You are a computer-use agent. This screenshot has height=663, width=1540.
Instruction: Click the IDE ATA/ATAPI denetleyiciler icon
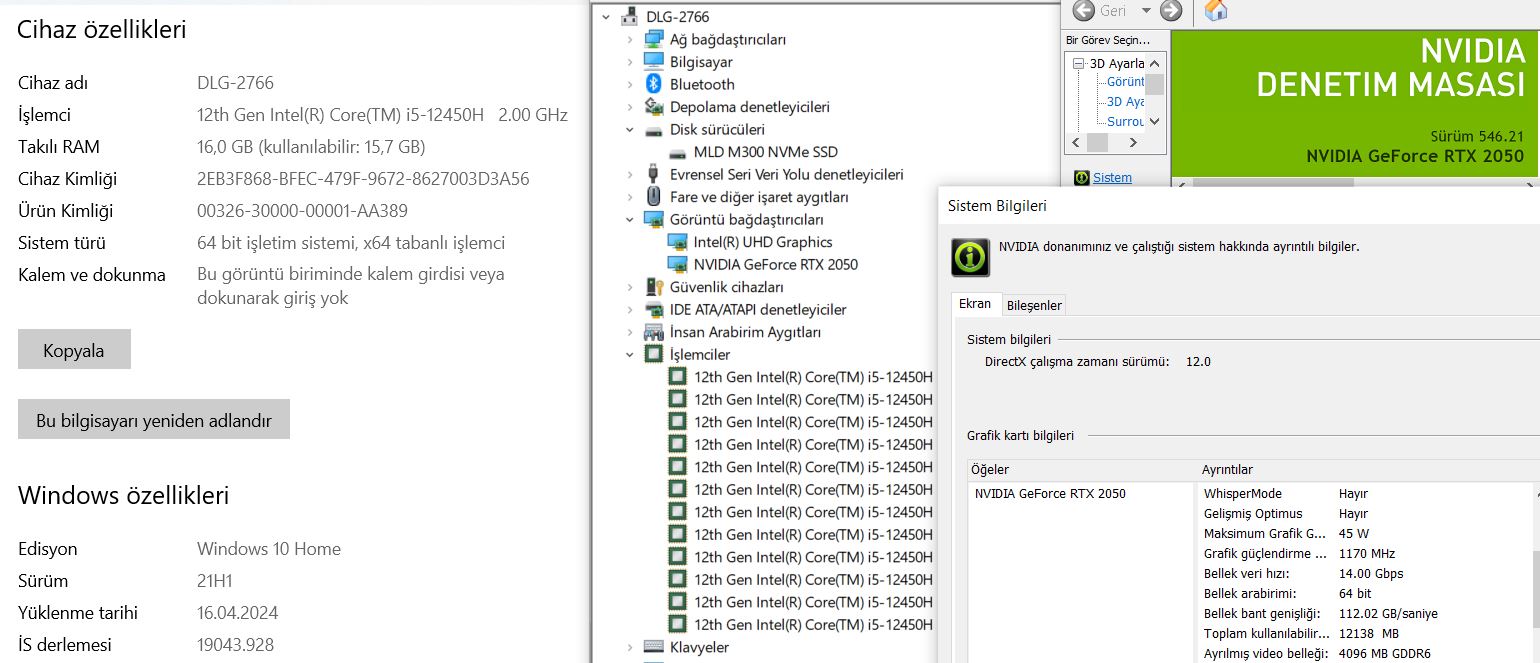tap(654, 309)
